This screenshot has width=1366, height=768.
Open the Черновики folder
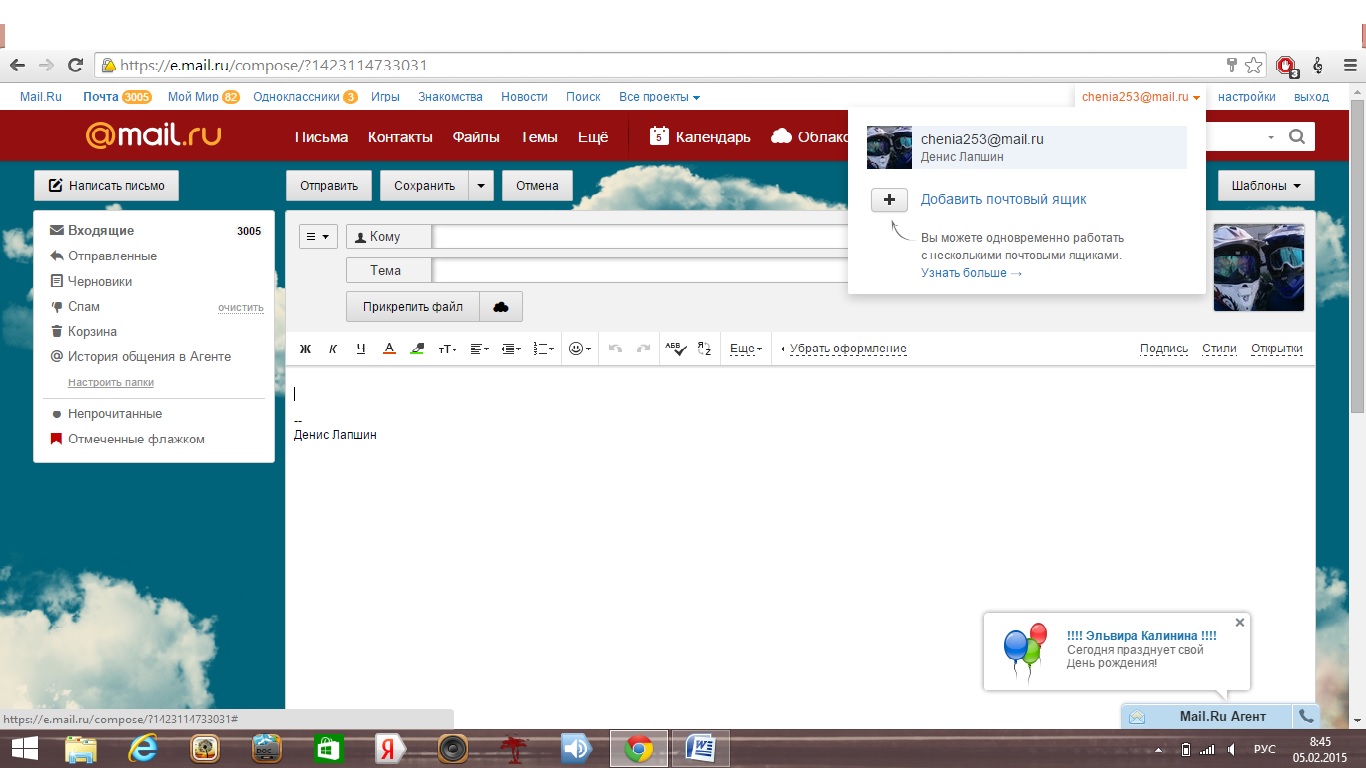click(x=100, y=282)
